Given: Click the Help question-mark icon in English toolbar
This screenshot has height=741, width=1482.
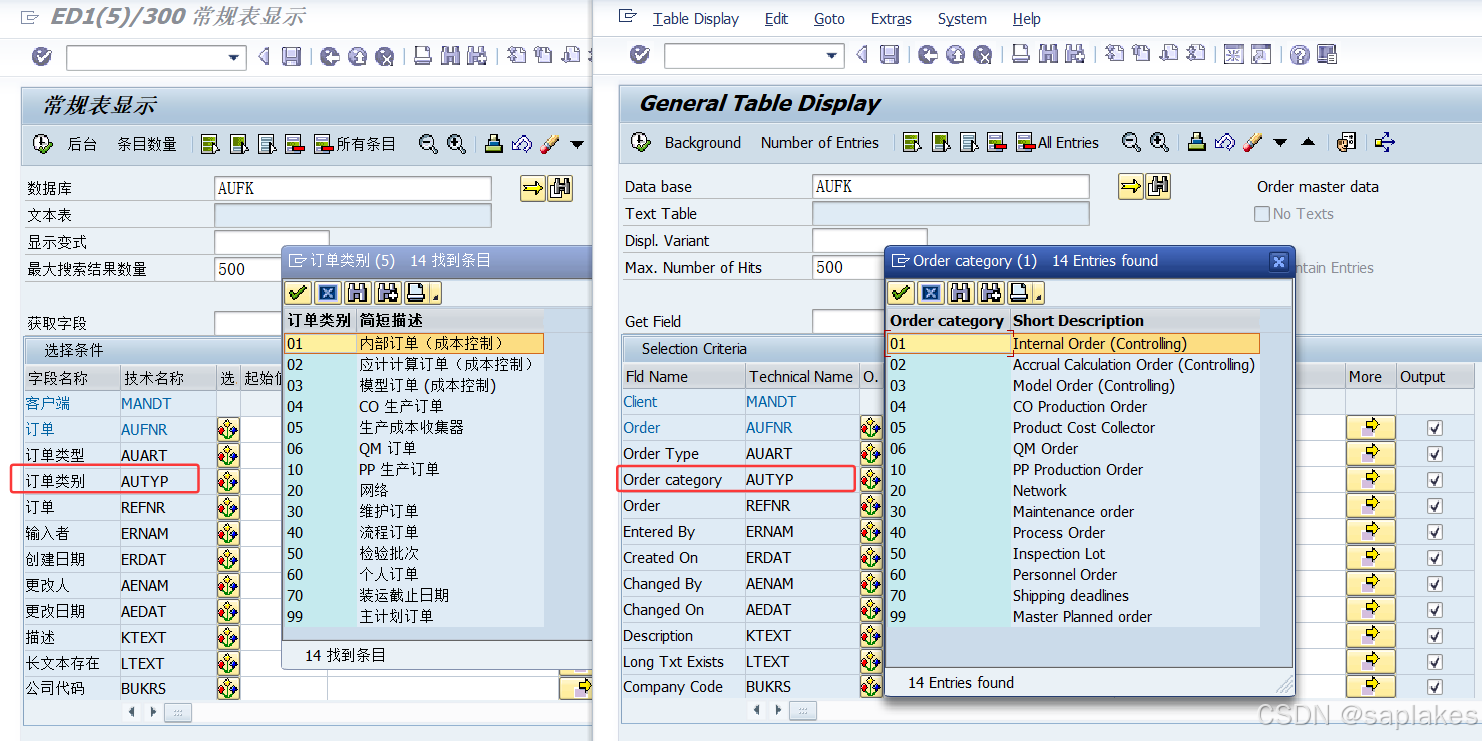Looking at the screenshot, I should [1299, 55].
